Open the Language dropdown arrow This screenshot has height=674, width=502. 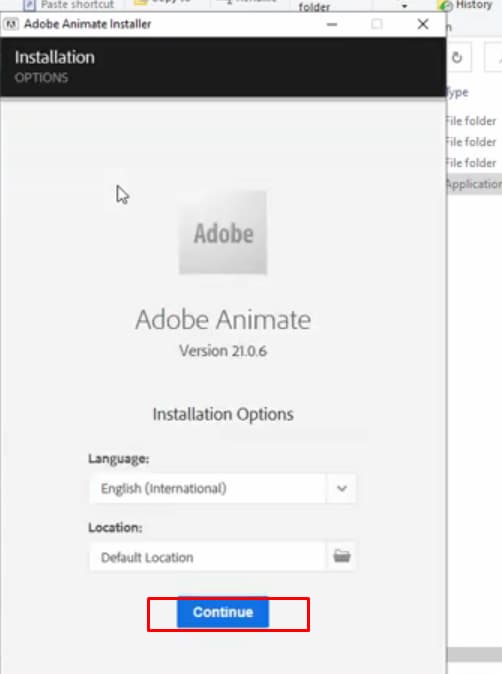[342, 488]
